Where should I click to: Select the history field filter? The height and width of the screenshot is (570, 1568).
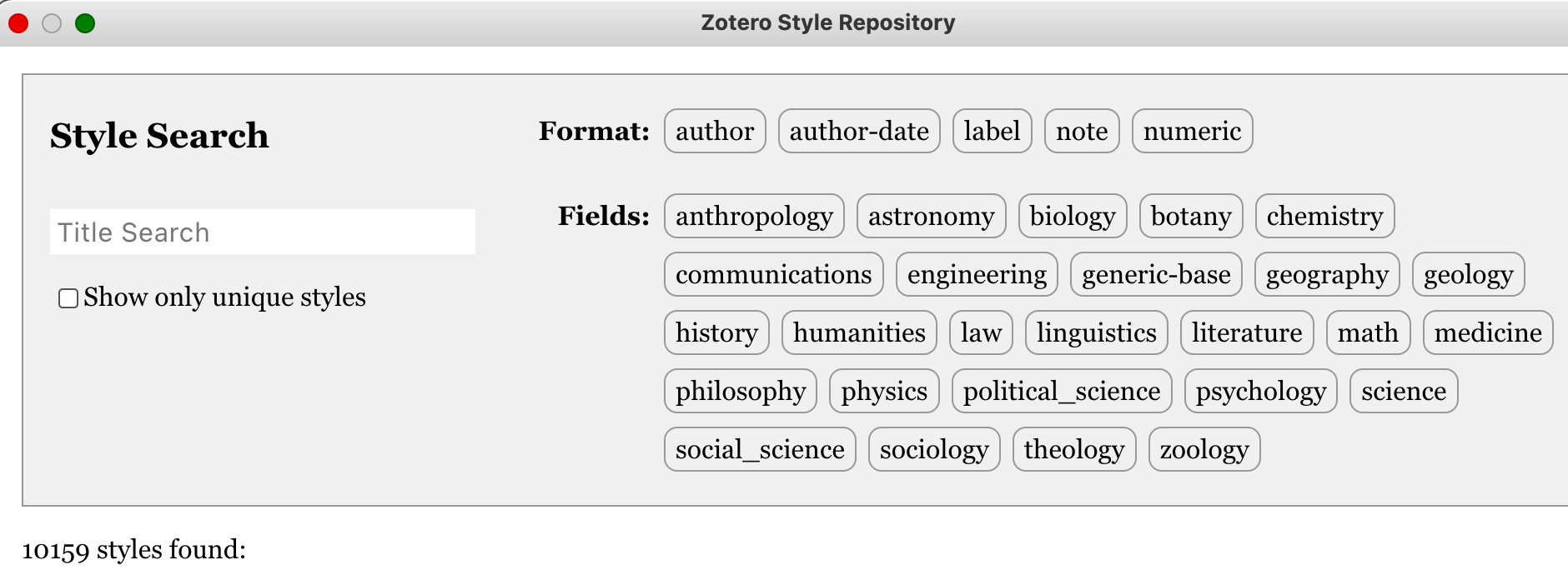pos(716,332)
